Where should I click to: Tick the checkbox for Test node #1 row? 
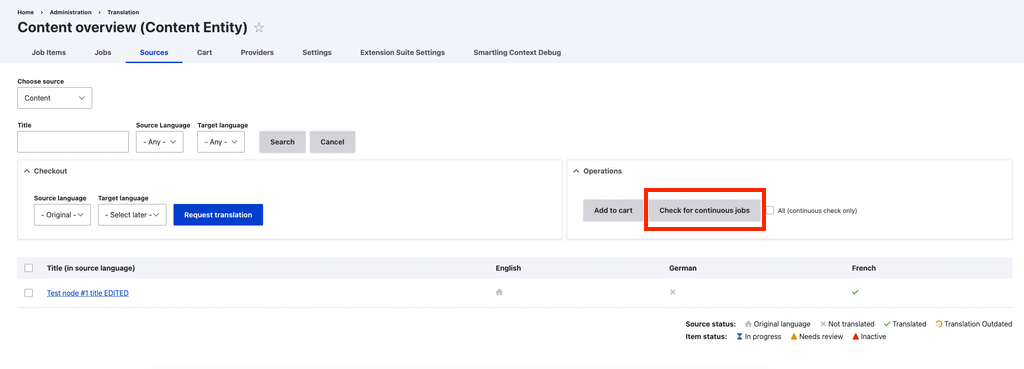[x=28, y=293]
